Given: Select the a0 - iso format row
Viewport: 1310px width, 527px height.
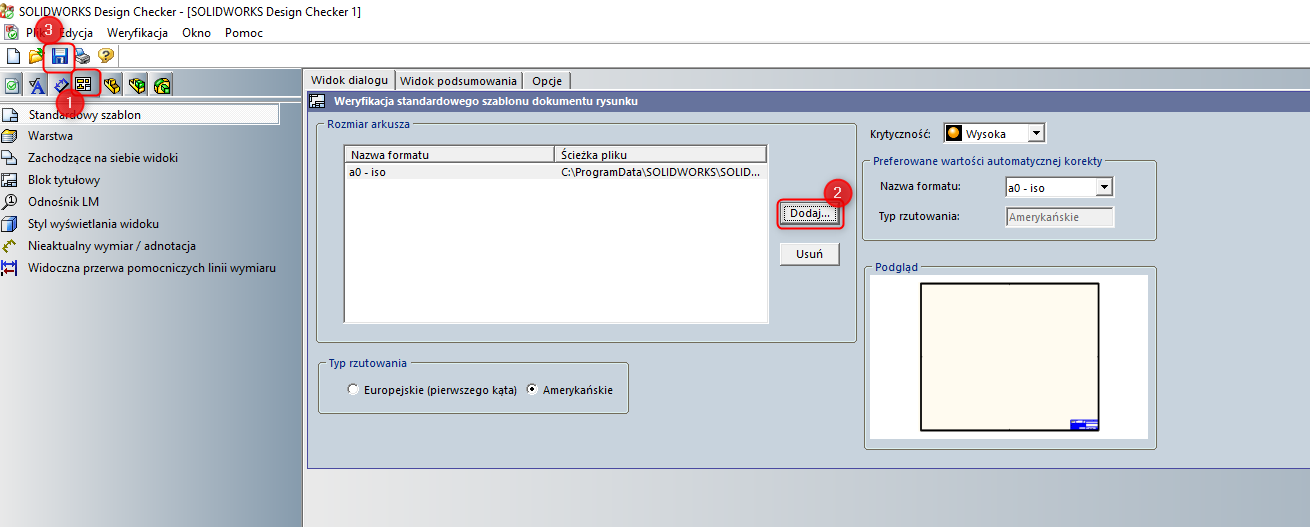Looking at the screenshot, I should point(556,172).
